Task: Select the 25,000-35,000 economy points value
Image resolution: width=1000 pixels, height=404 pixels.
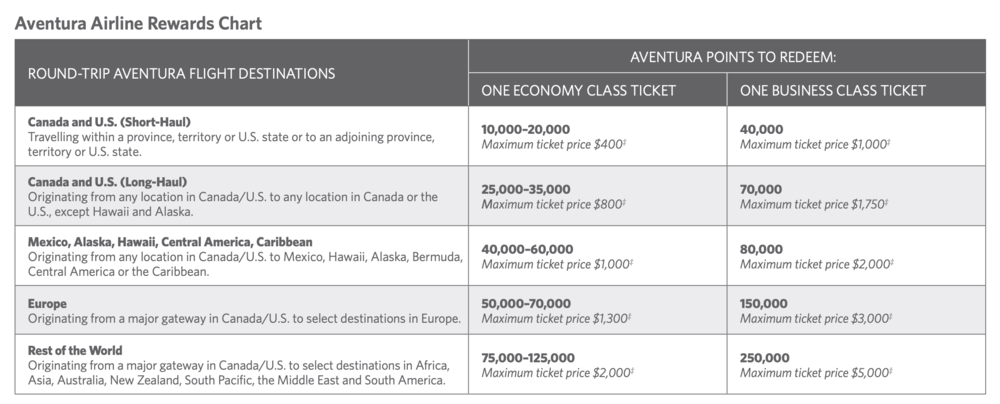Action: point(526,189)
